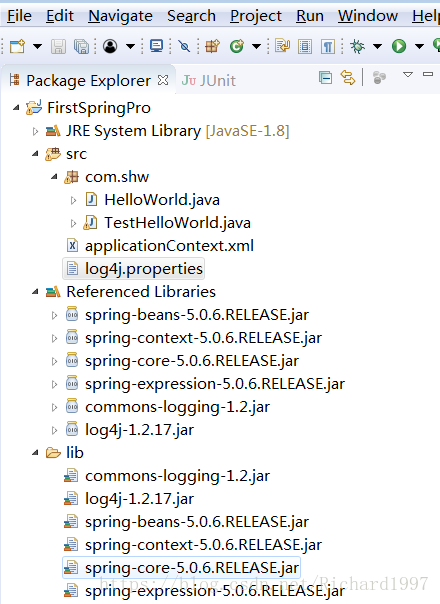
Task: Select the lib folder
Action: coord(74,453)
